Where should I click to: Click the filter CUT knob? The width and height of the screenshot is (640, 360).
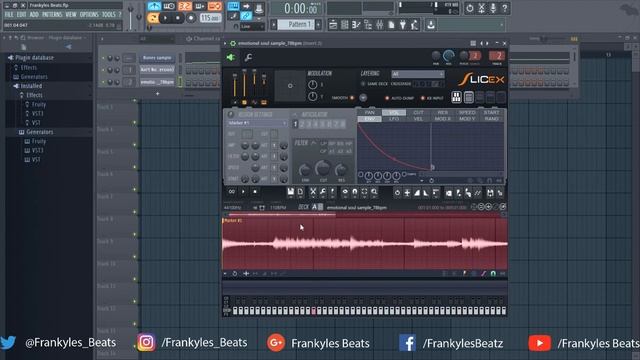tap(323, 168)
